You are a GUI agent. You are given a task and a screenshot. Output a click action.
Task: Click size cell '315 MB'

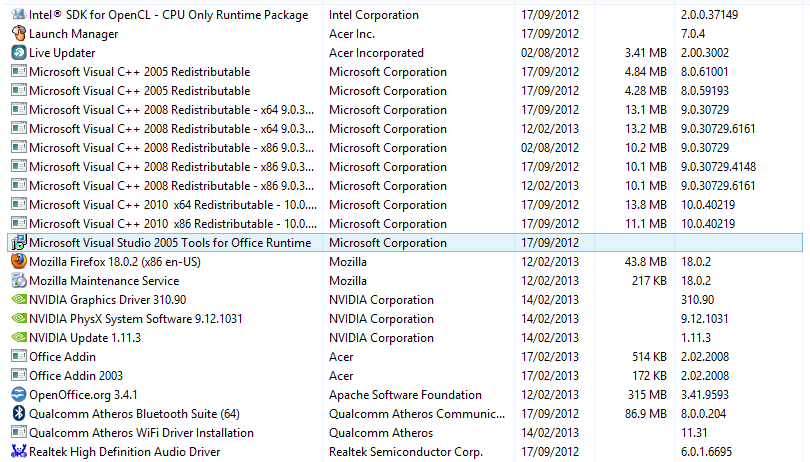pyautogui.click(x=647, y=395)
